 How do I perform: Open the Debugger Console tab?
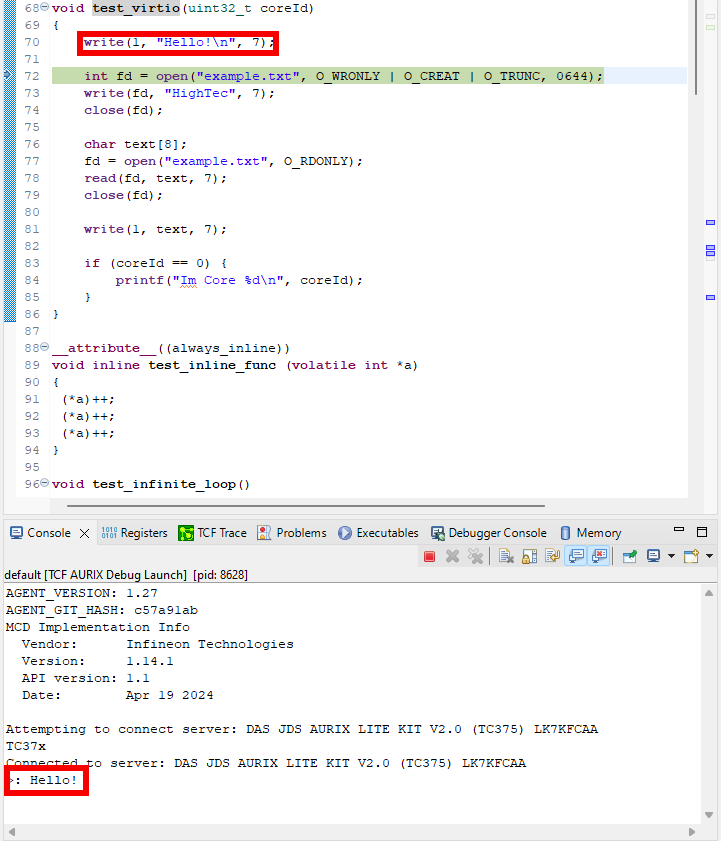(489, 533)
